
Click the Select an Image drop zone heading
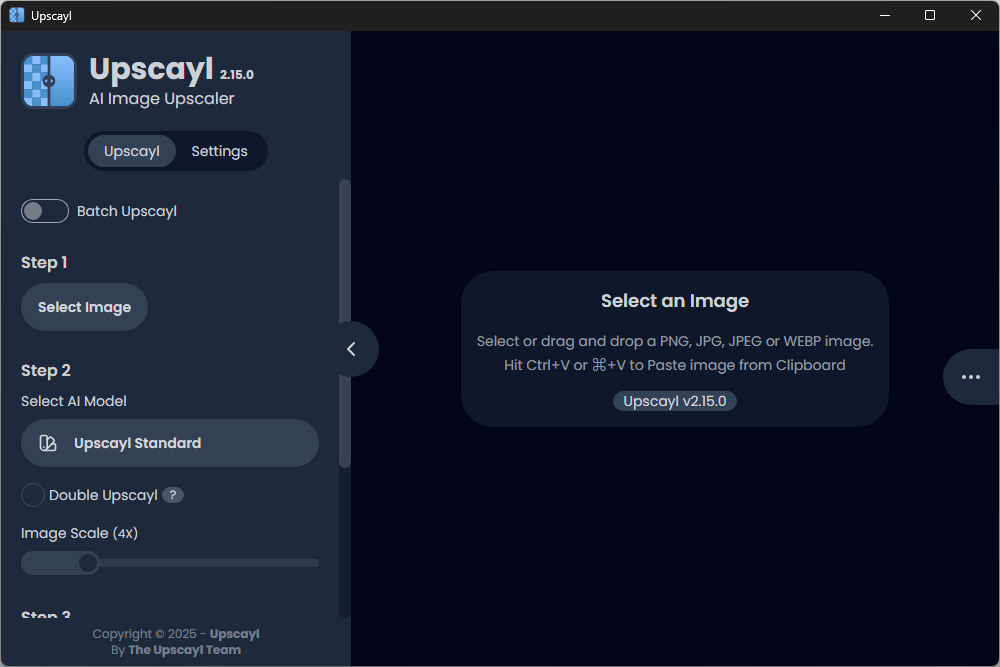coord(675,301)
